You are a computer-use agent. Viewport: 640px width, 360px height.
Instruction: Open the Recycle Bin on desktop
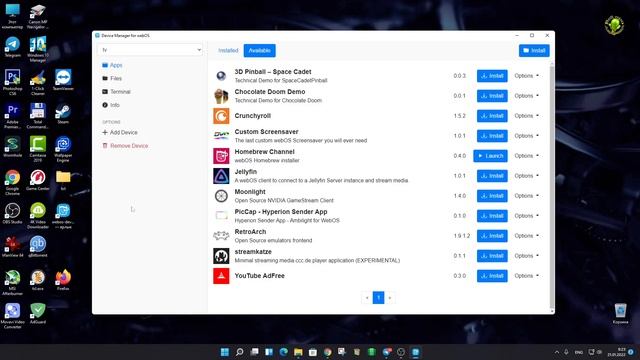(x=620, y=313)
